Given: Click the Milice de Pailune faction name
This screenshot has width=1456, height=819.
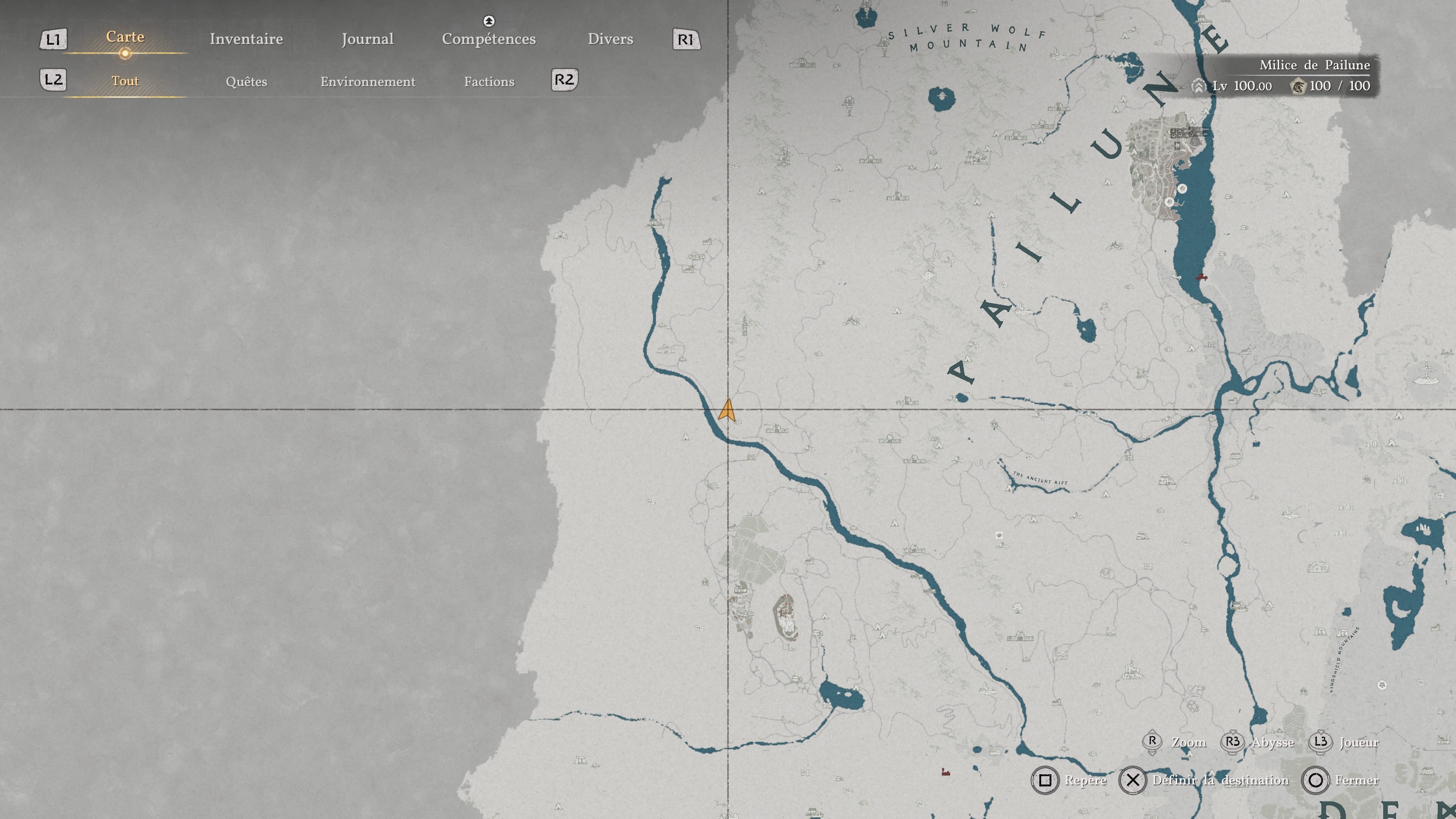Looking at the screenshot, I should coord(1315,65).
